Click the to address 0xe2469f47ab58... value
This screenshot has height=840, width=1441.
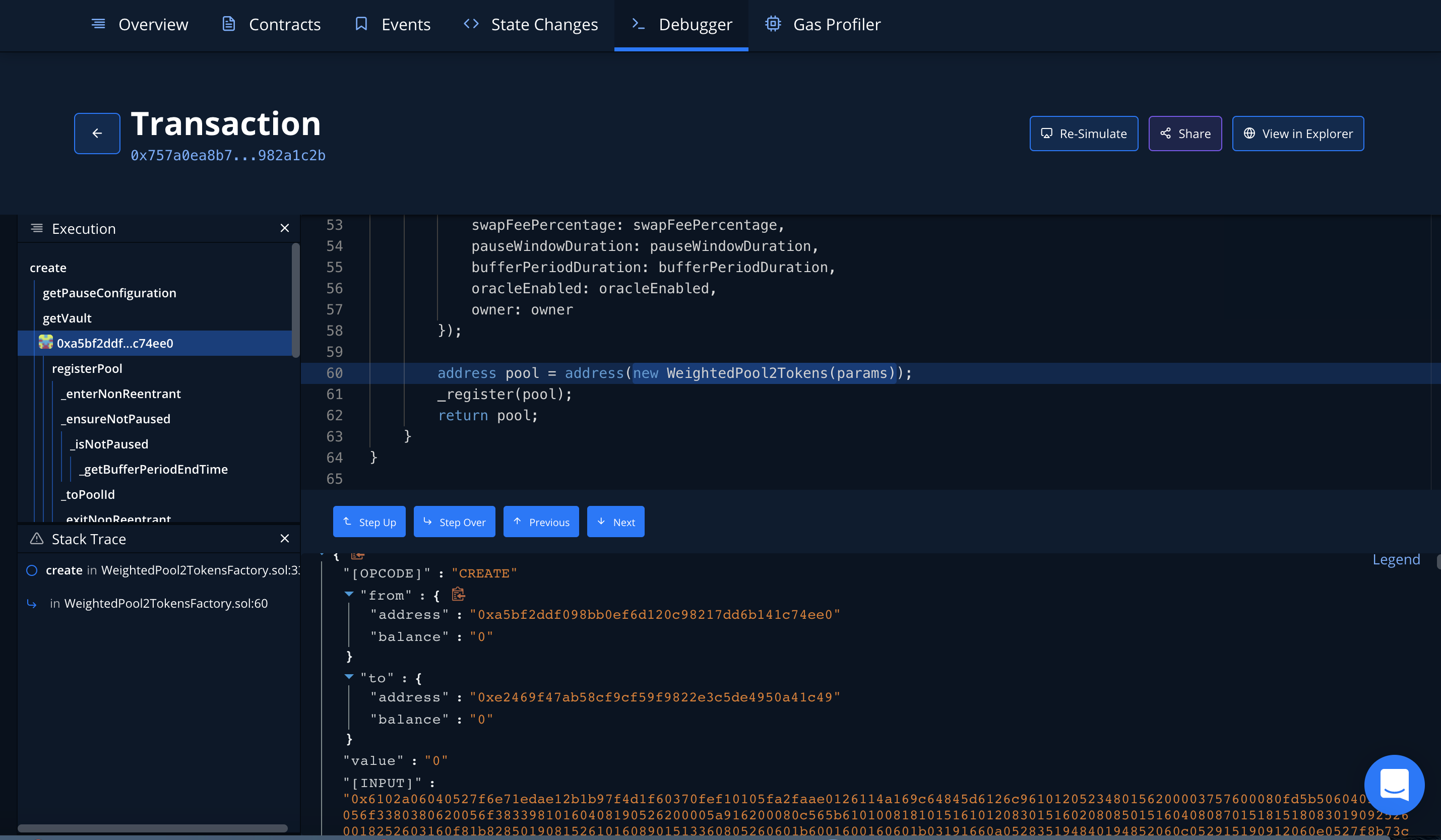[x=655, y=697]
